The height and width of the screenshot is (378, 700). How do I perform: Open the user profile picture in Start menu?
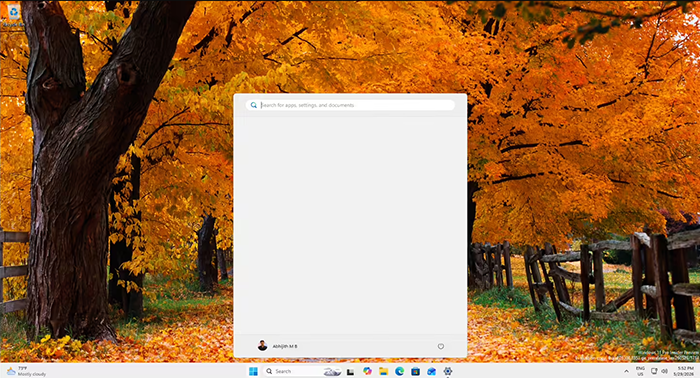262,346
